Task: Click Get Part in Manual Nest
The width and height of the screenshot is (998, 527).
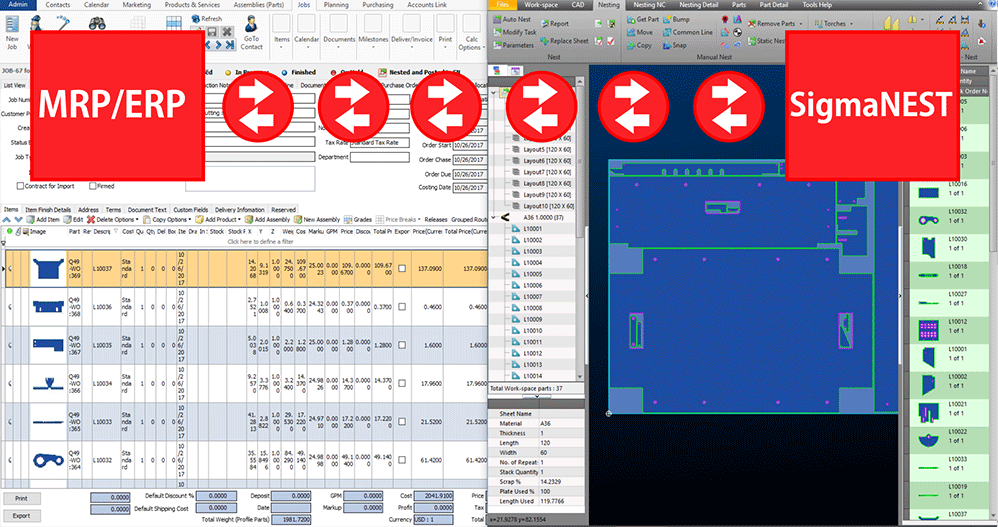Action: (x=643, y=20)
